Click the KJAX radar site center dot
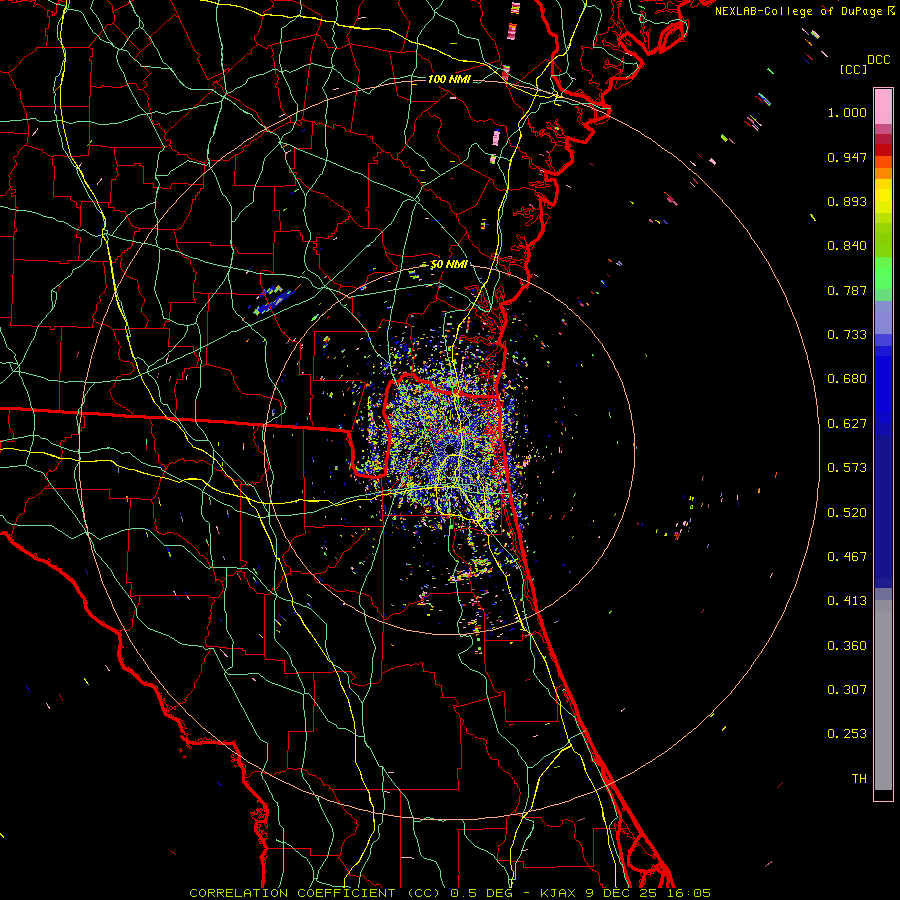 pos(450,449)
